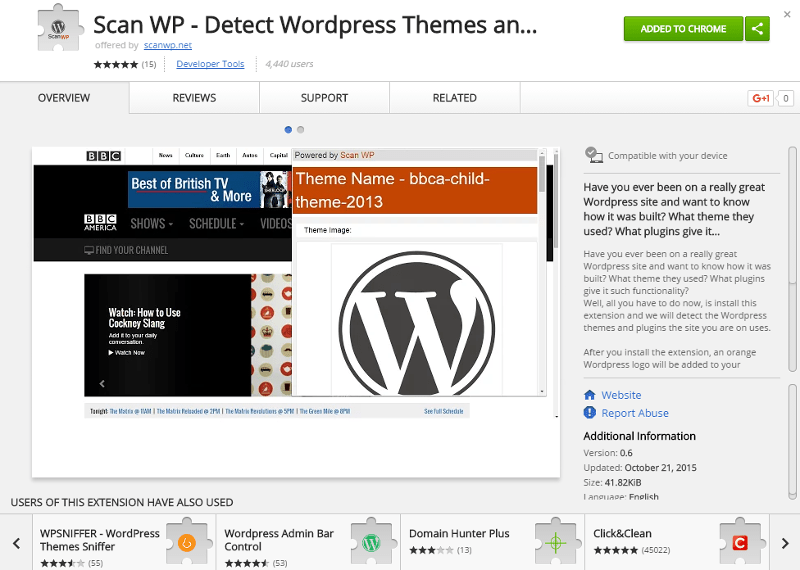
Task: Switch to the Support tab
Action: (324, 97)
